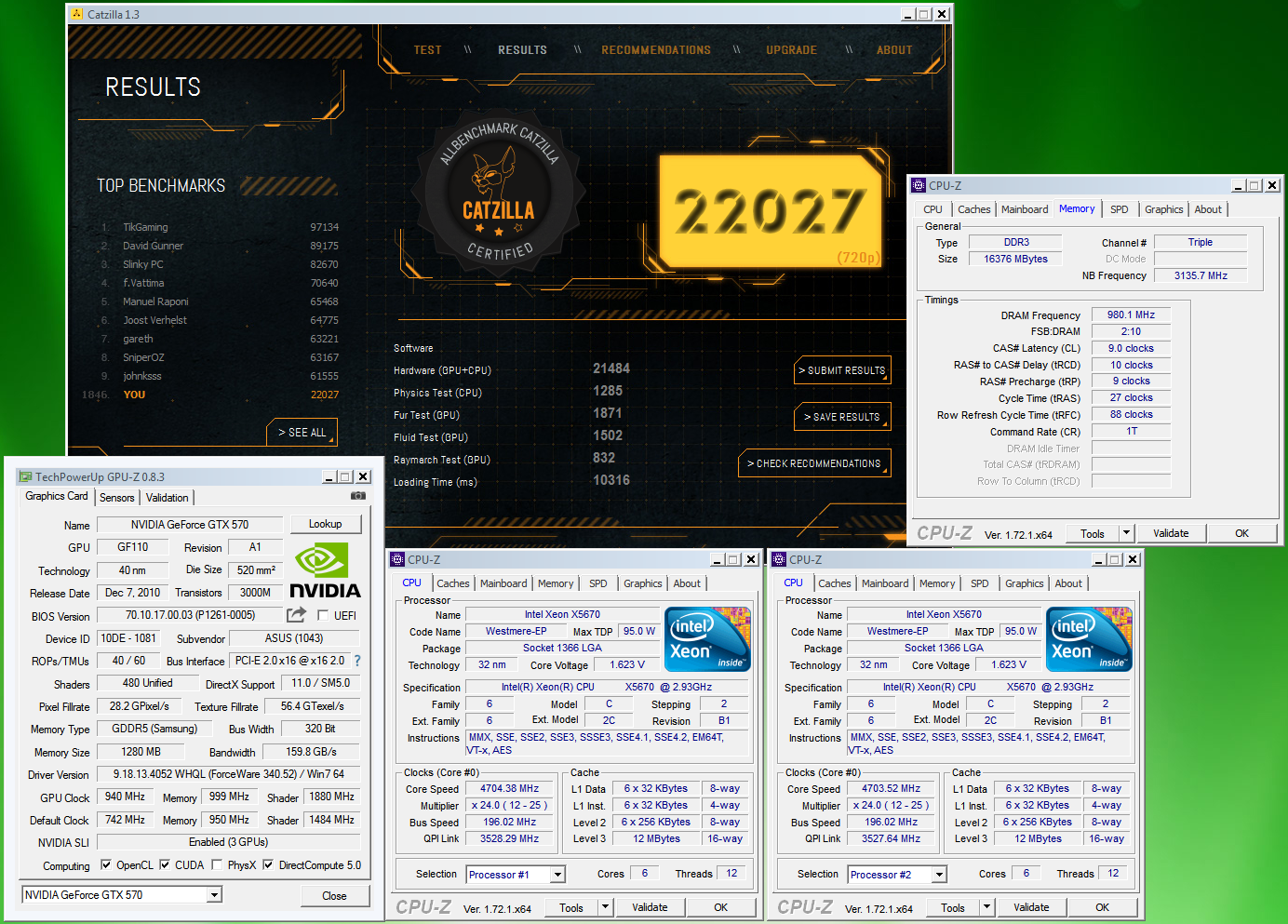Open Graphics tab in Processor #2 CPU-Z window
The height and width of the screenshot is (924, 1288).
coord(1025,583)
